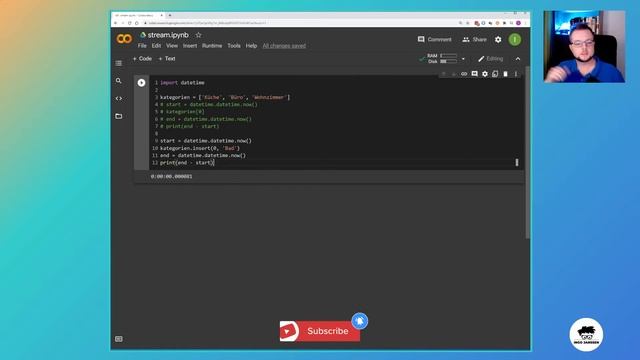Reload the browser page
This screenshot has height=360, width=640.
[x=130, y=23]
